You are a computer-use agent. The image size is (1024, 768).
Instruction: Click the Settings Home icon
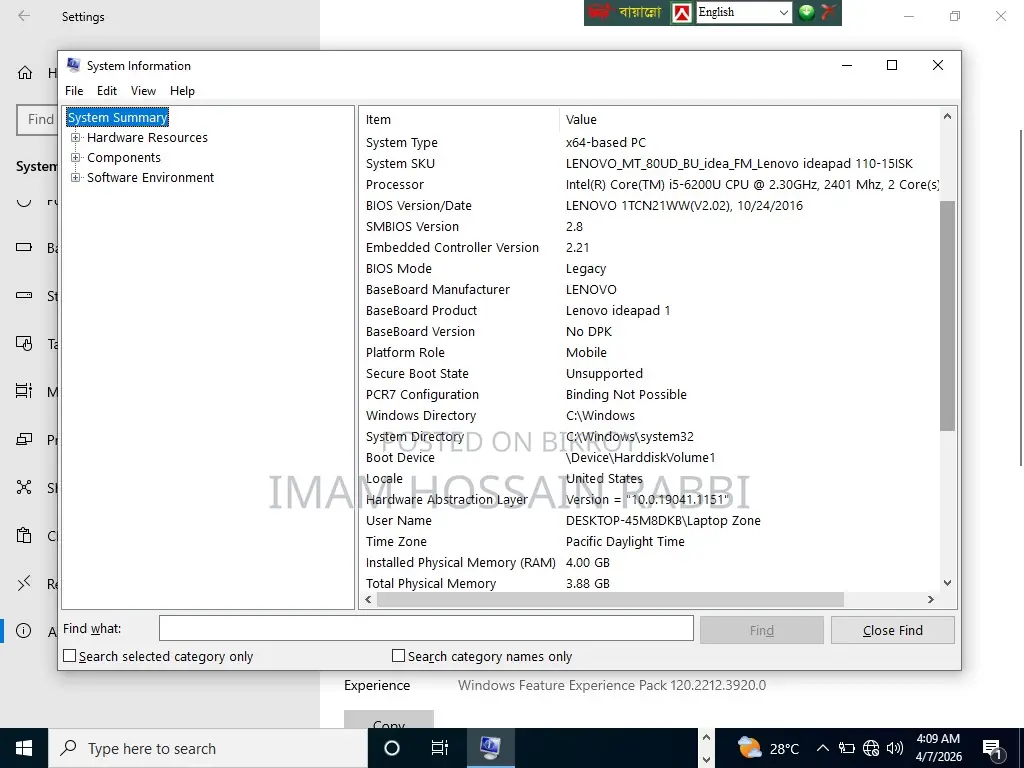[25, 72]
